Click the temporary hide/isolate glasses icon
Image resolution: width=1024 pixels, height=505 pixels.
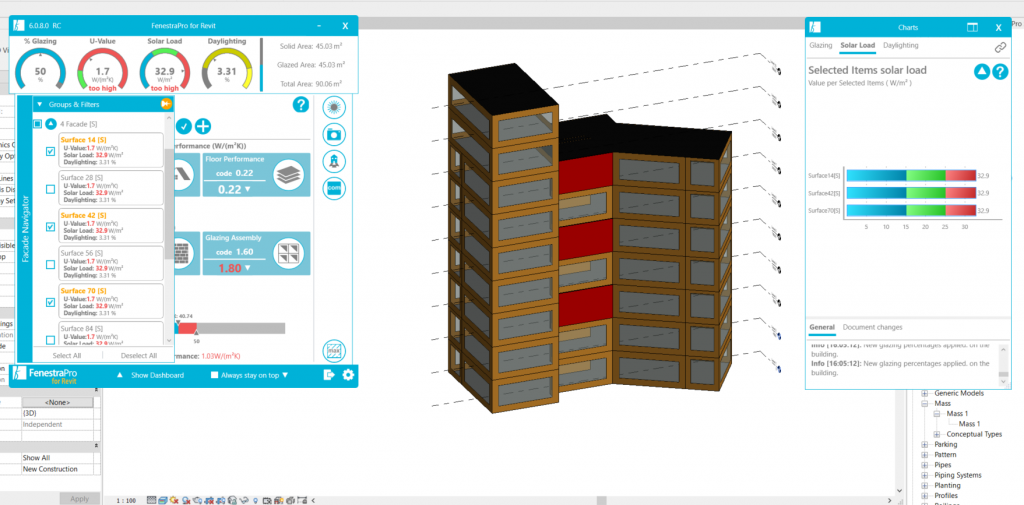(244, 500)
